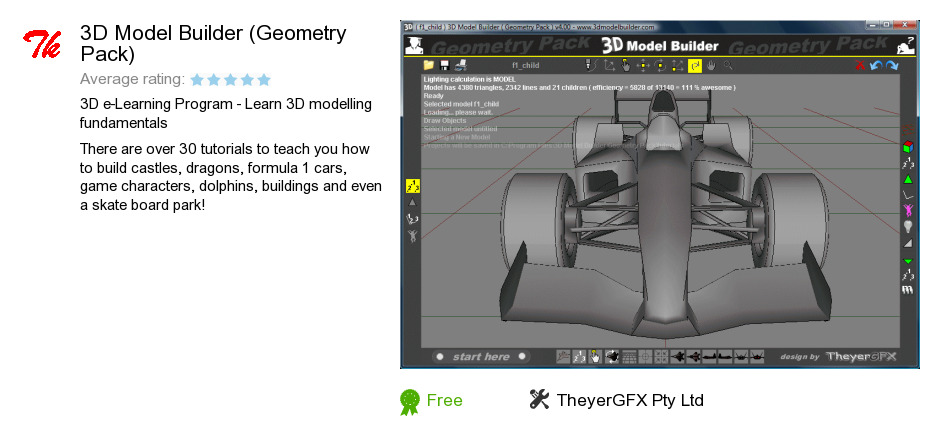Click the 'Selected model f1_child' log line
This screenshot has height=446, width=940.
tap(461, 104)
